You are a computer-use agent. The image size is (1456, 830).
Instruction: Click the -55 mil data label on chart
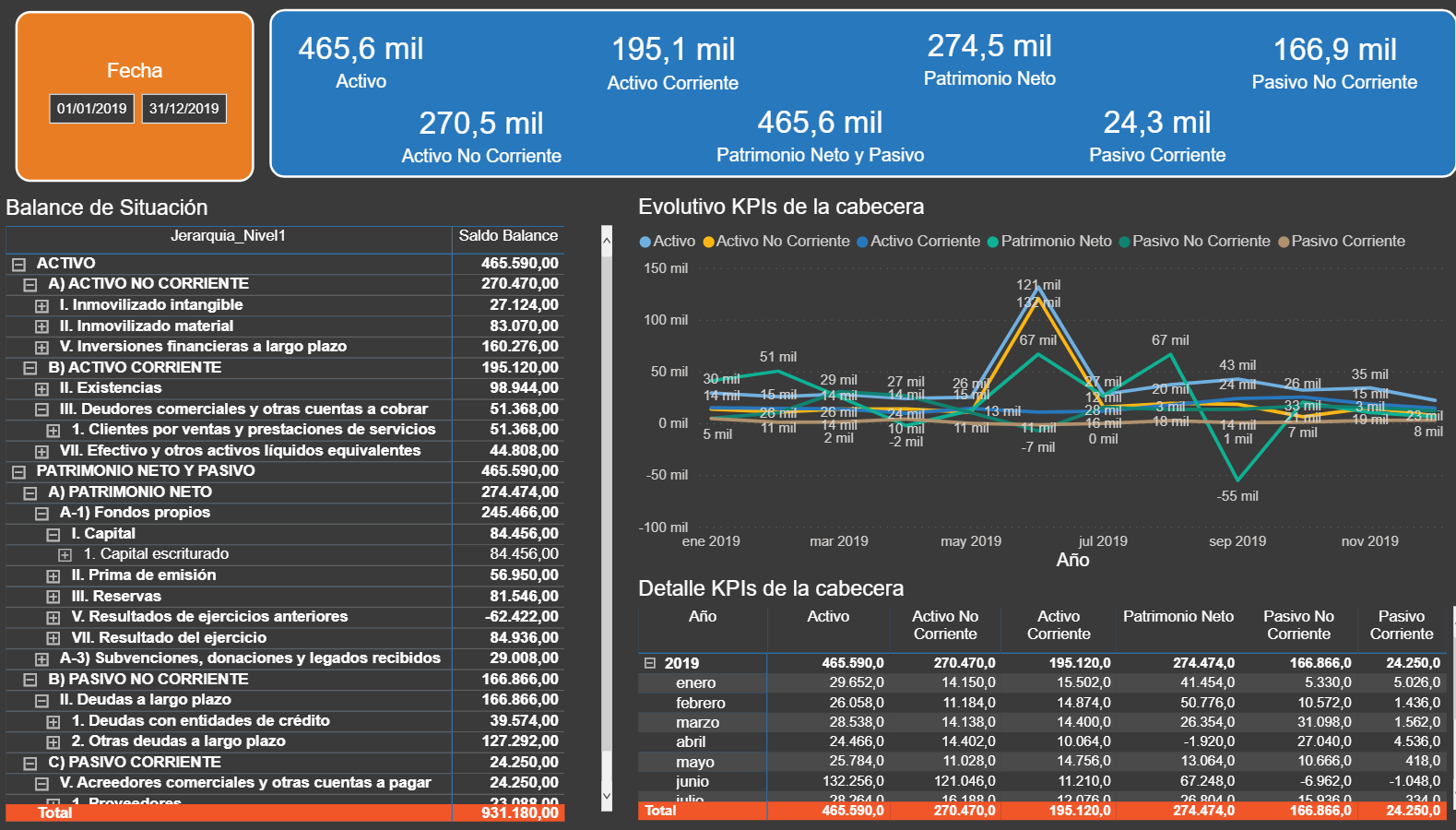point(1237,496)
